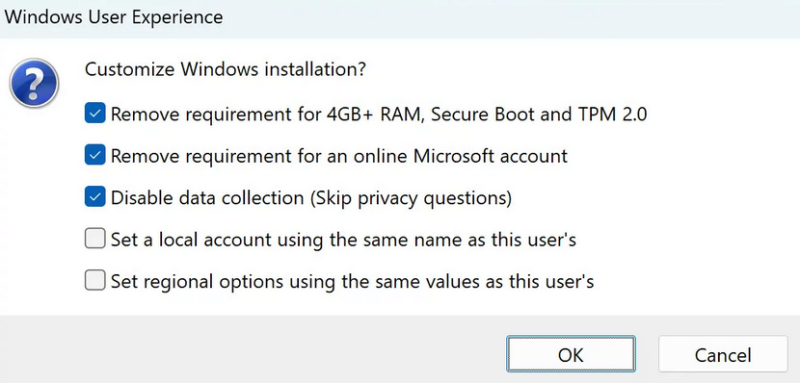The width and height of the screenshot is (800, 383).
Task: Enable the Set a local account checkbox
Action: point(95,239)
